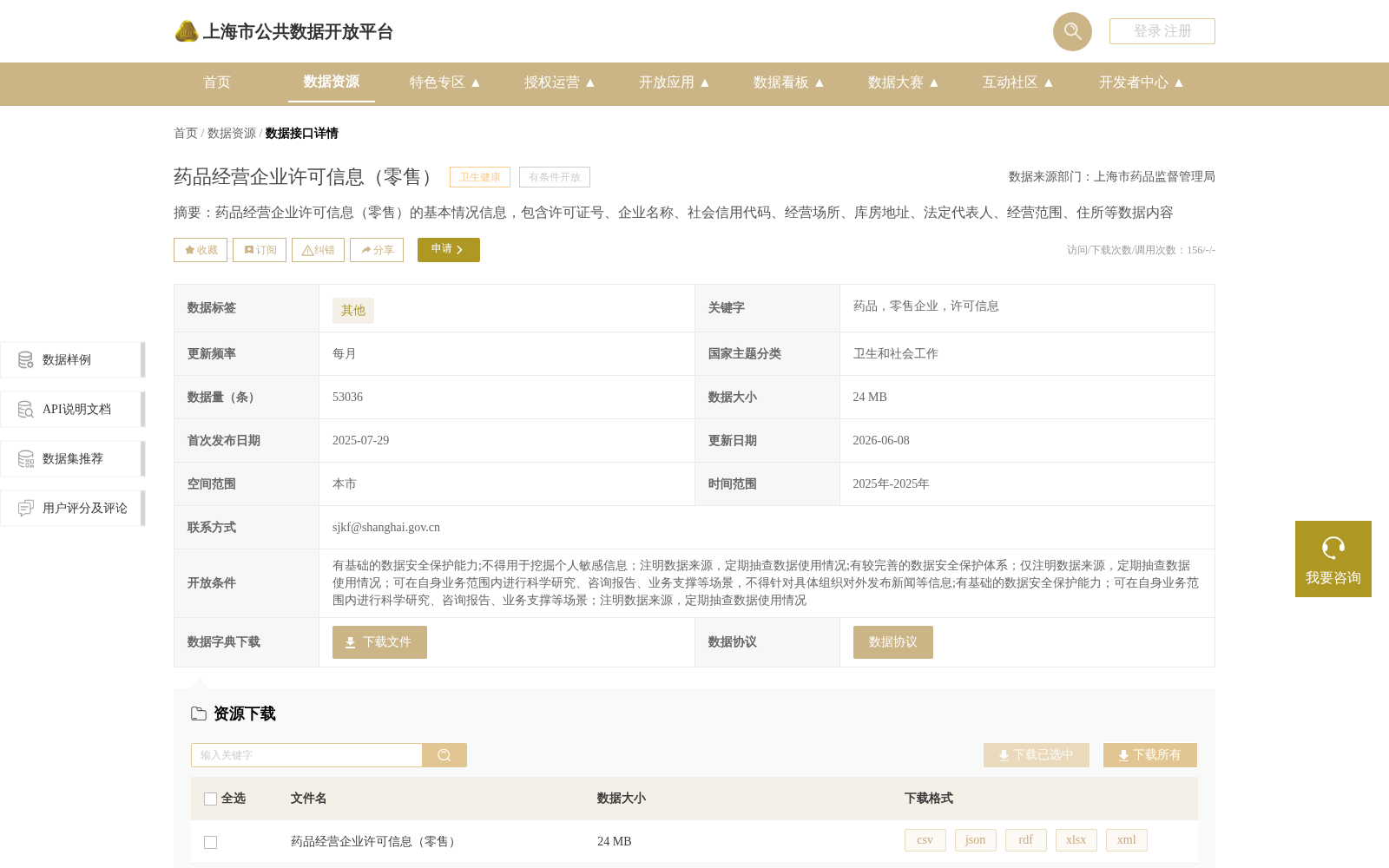Click the 卫生和社会工作 classification value
1389x868 pixels.
pos(896,354)
